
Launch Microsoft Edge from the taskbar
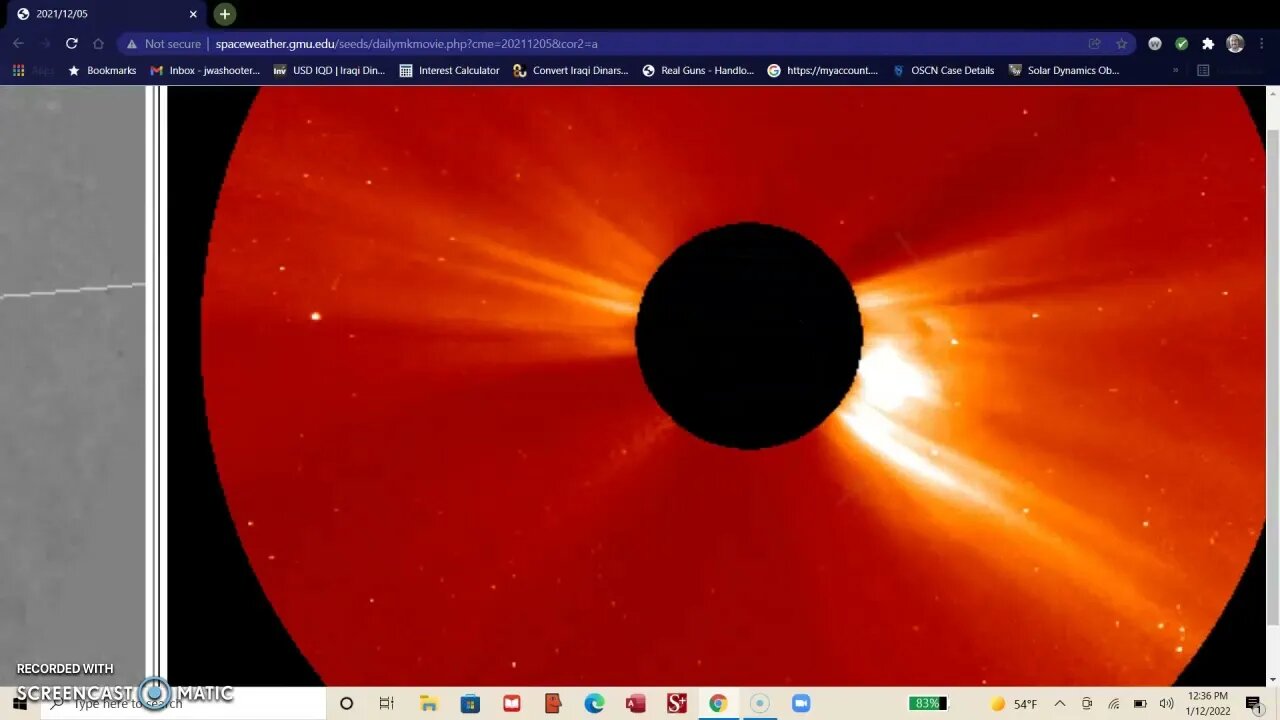click(594, 704)
